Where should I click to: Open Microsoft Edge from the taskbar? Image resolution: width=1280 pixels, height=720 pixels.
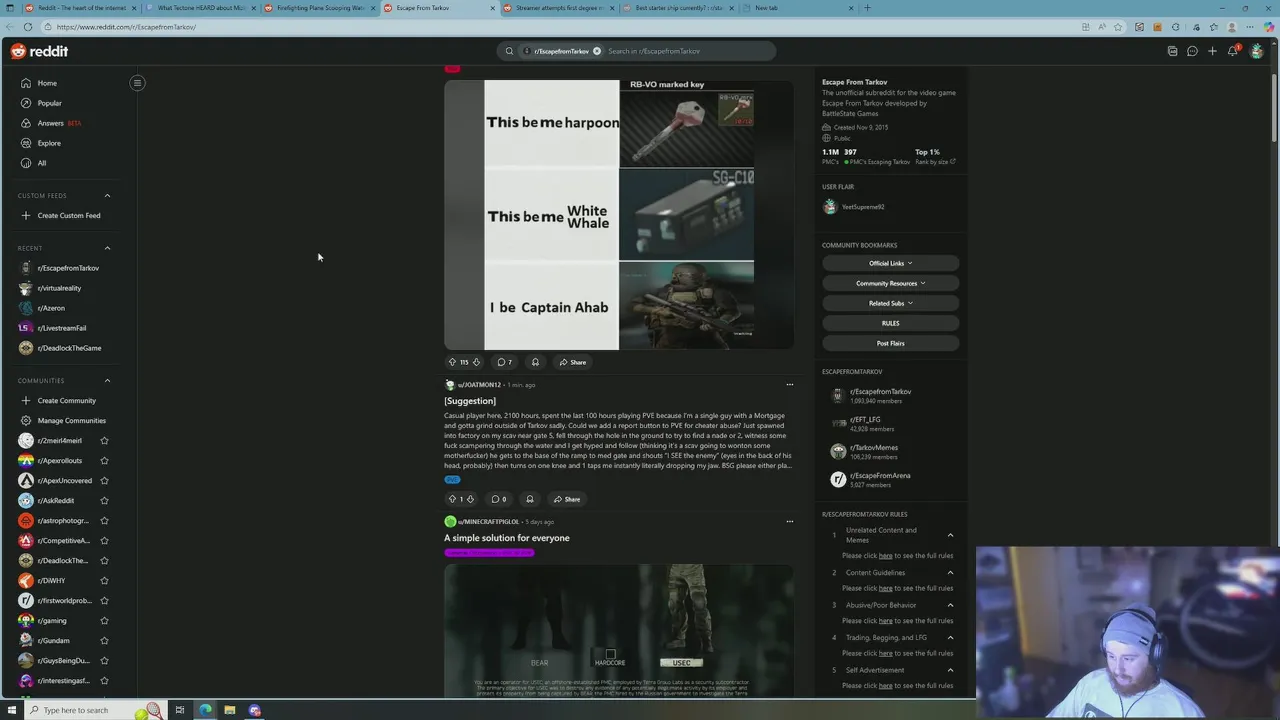coord(205,710)
